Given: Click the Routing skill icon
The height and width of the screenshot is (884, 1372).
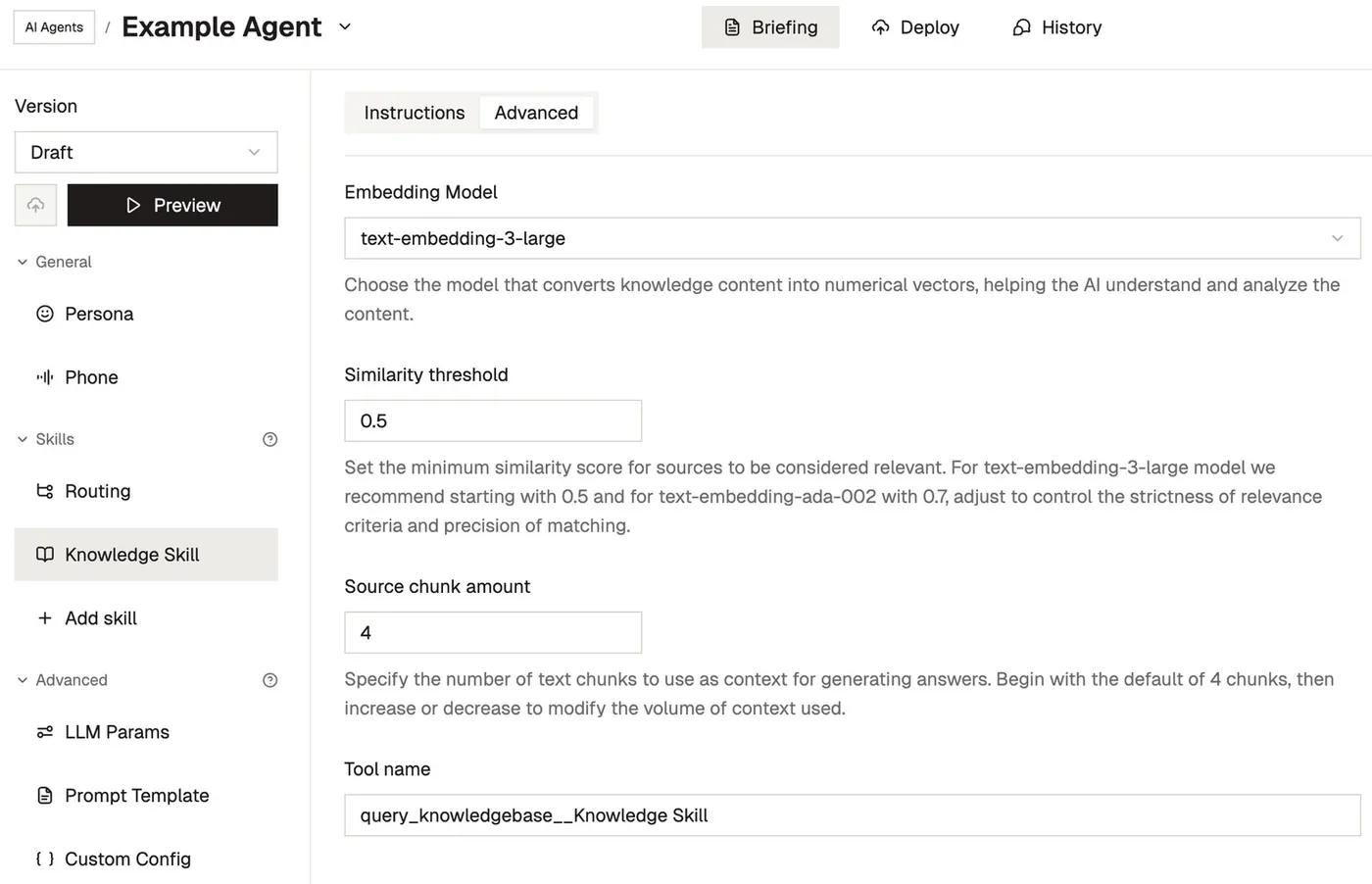Looking at the screenshot, I should (x=43, y=491).
